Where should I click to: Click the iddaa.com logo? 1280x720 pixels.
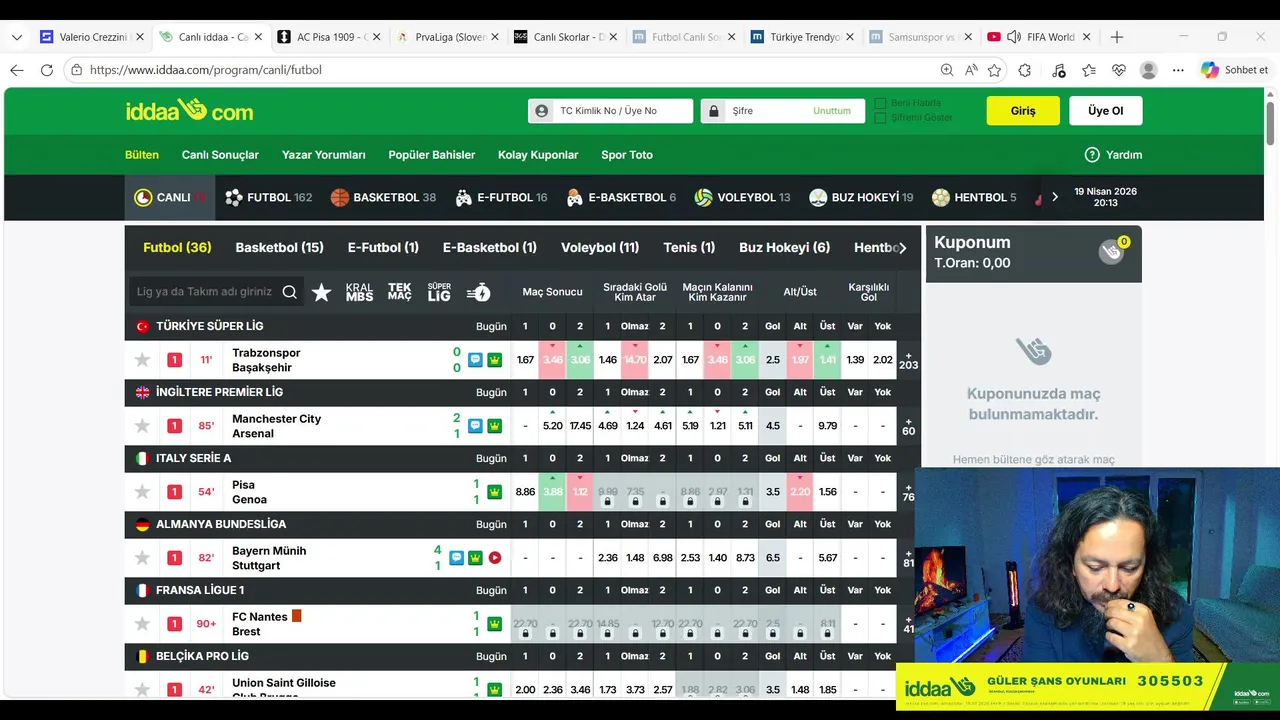click(189, 111)
